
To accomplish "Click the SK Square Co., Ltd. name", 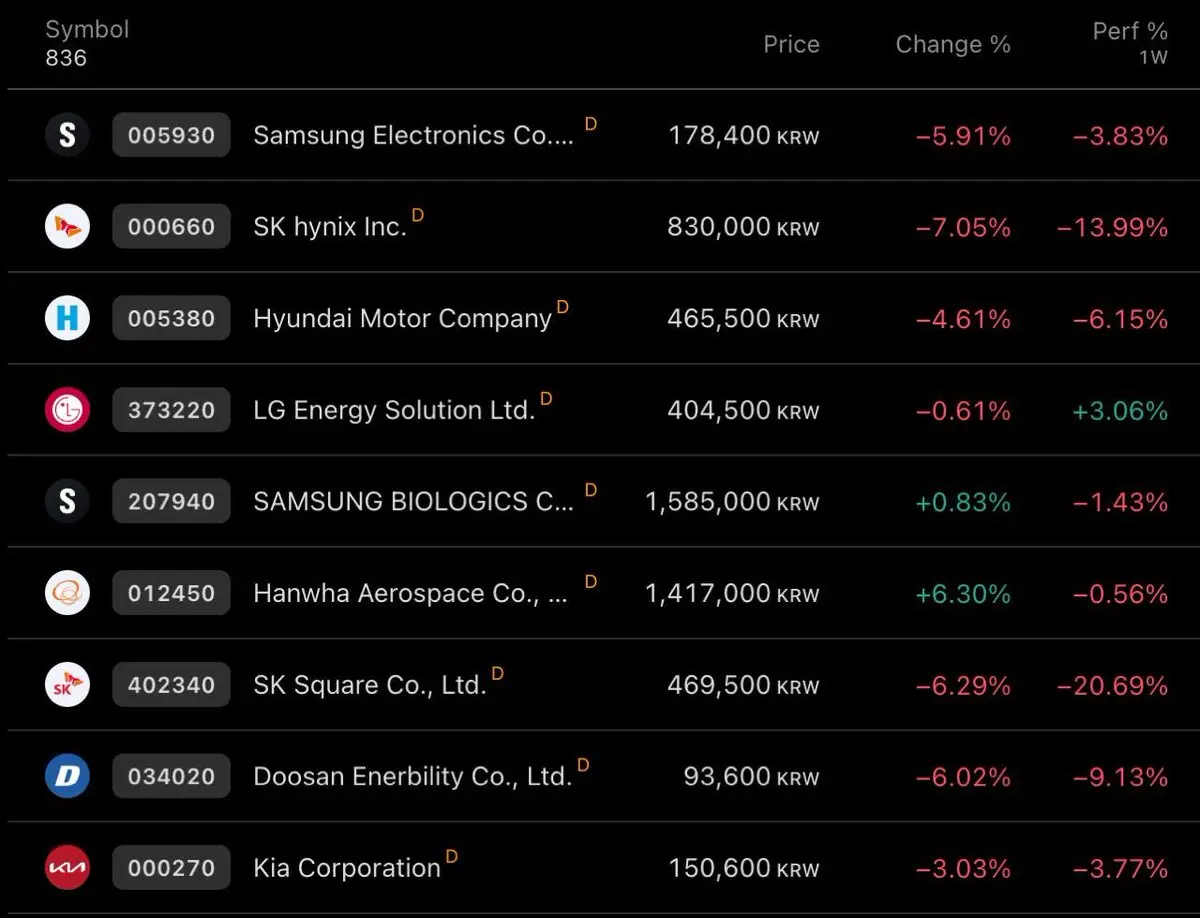I will [x=370, y=685].
